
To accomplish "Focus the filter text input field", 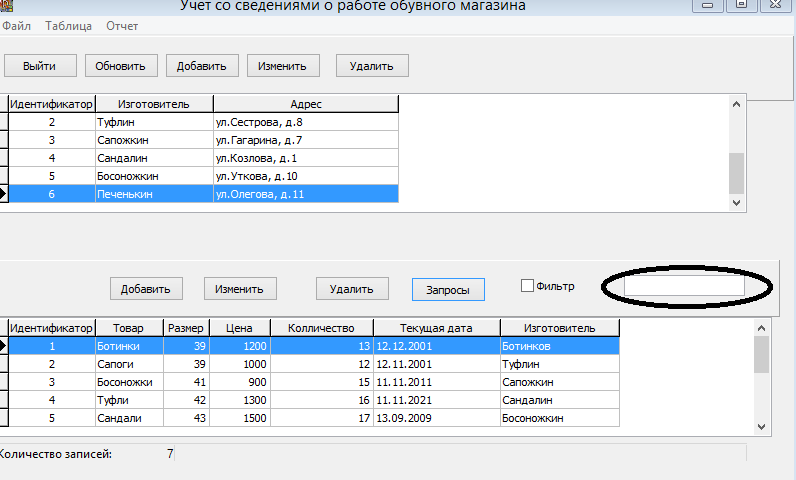I will pyautogui.click(x=684, y=286).
